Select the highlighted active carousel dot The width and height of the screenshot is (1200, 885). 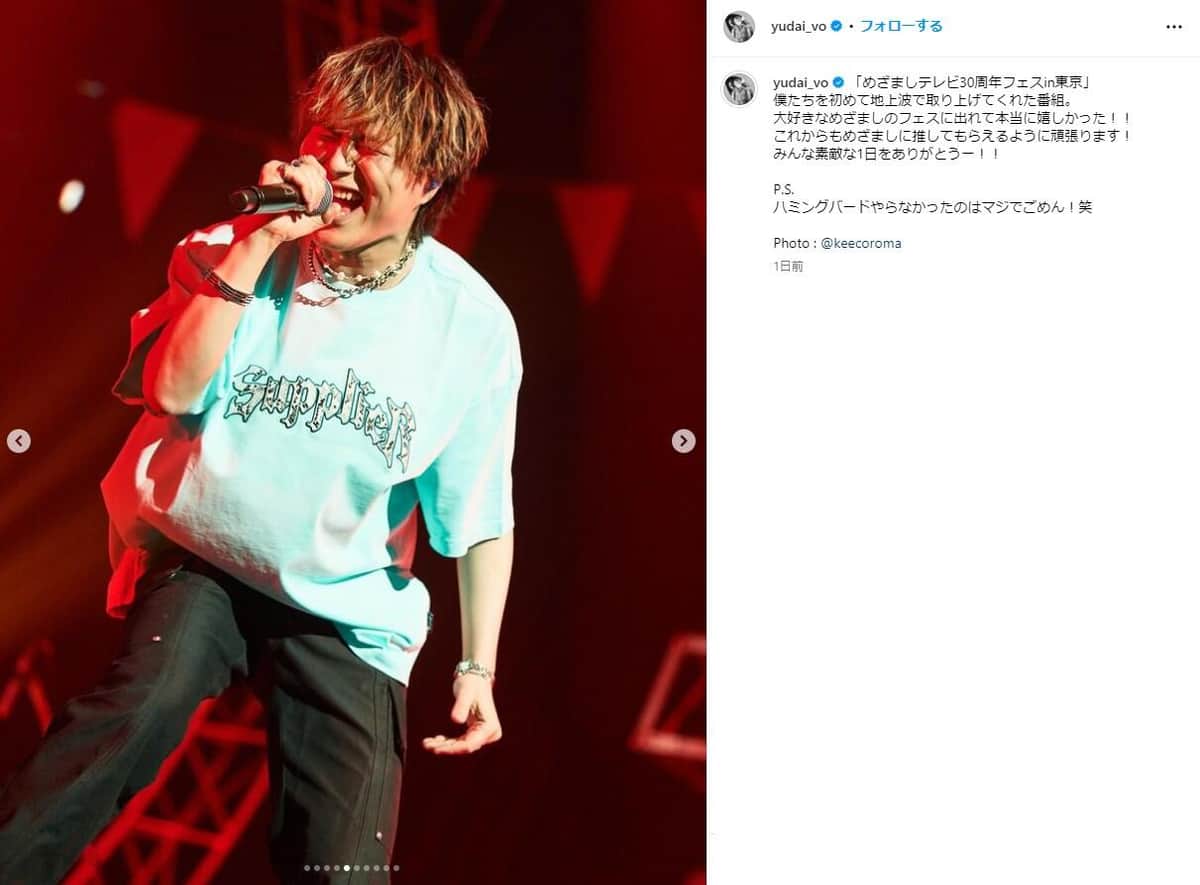[x=346, y=868]
